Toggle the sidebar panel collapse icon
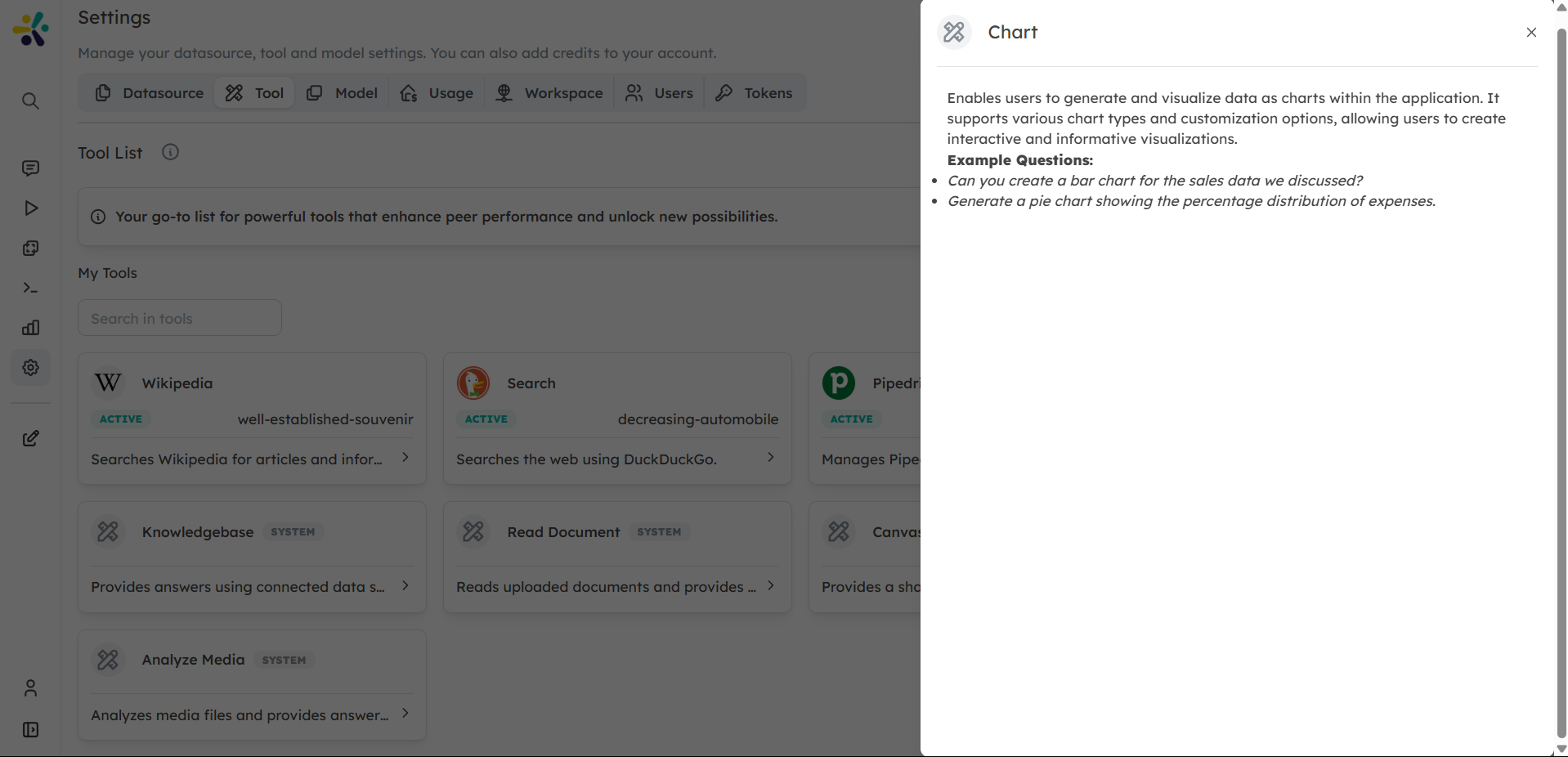The height and width of the screenshot is (757, 1568). [x=30, y=730]
